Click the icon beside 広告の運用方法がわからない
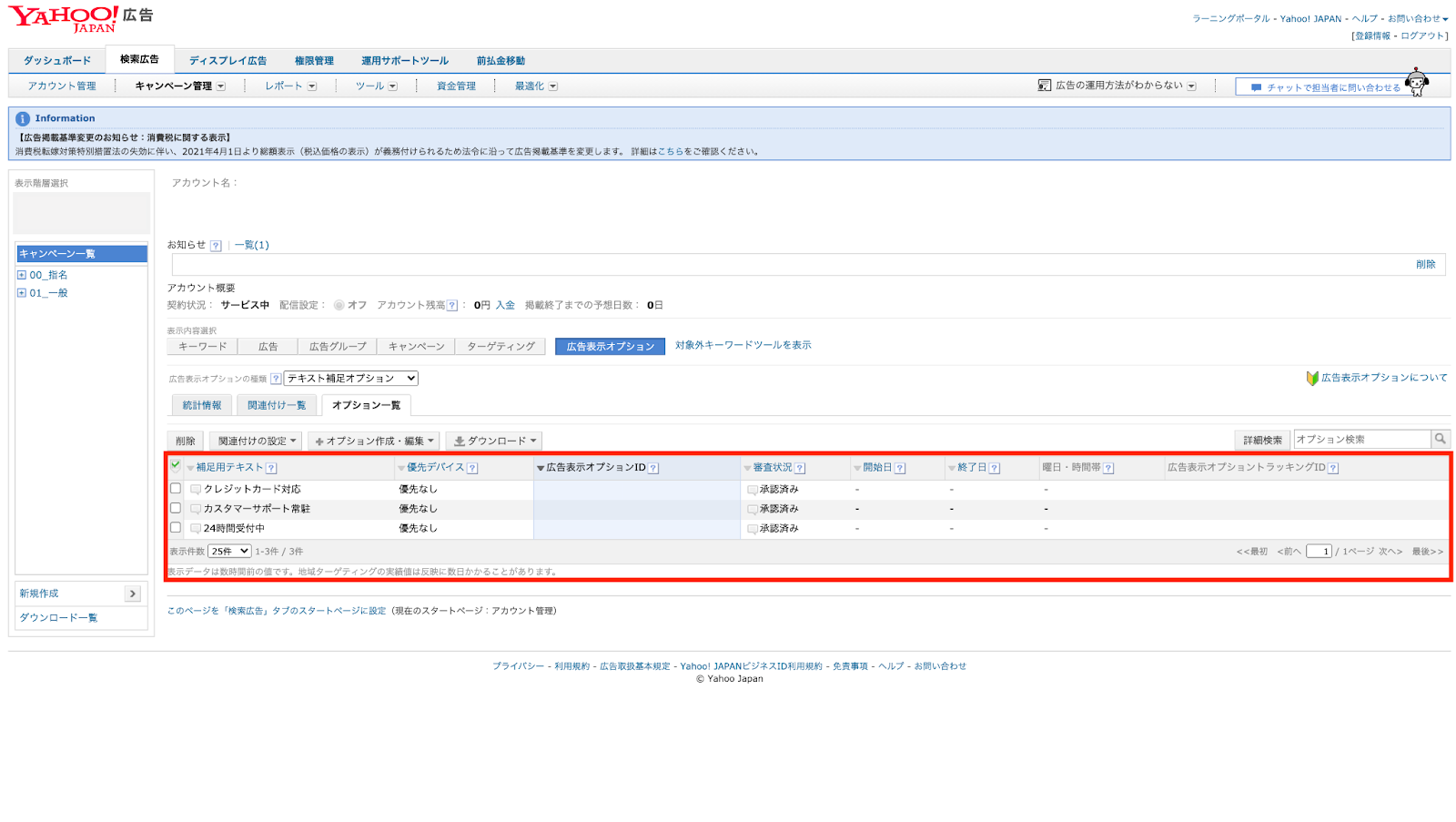The image size is (1456, 822). coord(1045,86)
